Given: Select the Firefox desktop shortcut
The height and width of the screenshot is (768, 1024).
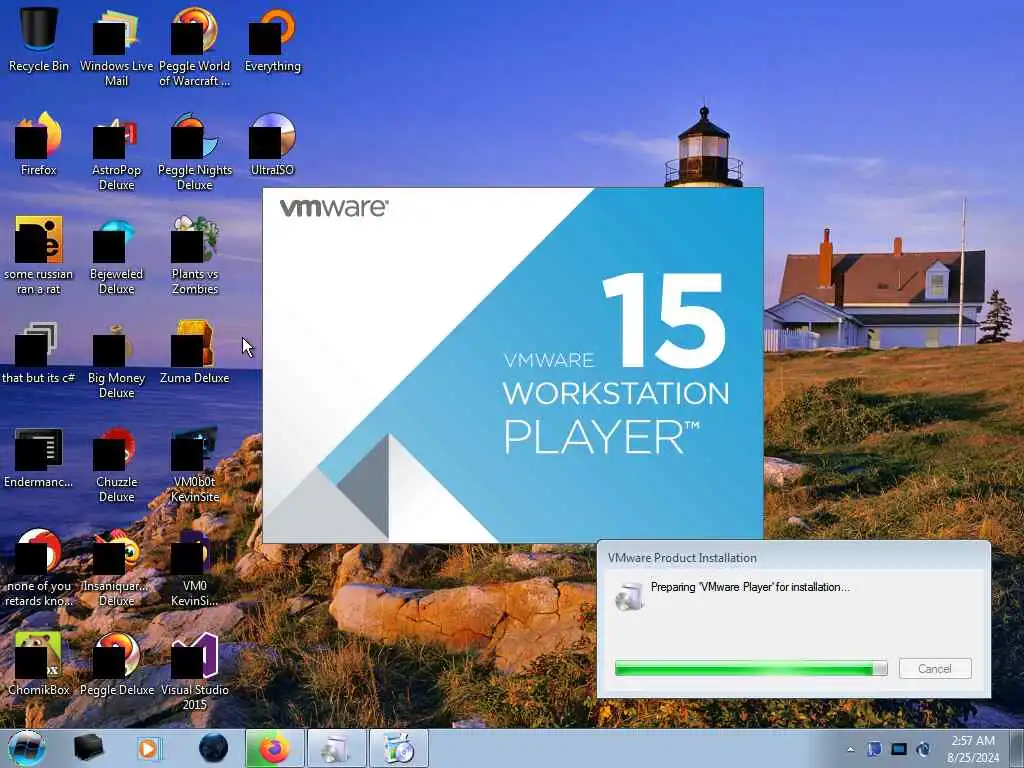Looking at the screenshot, I should click(x=39, y=144).
